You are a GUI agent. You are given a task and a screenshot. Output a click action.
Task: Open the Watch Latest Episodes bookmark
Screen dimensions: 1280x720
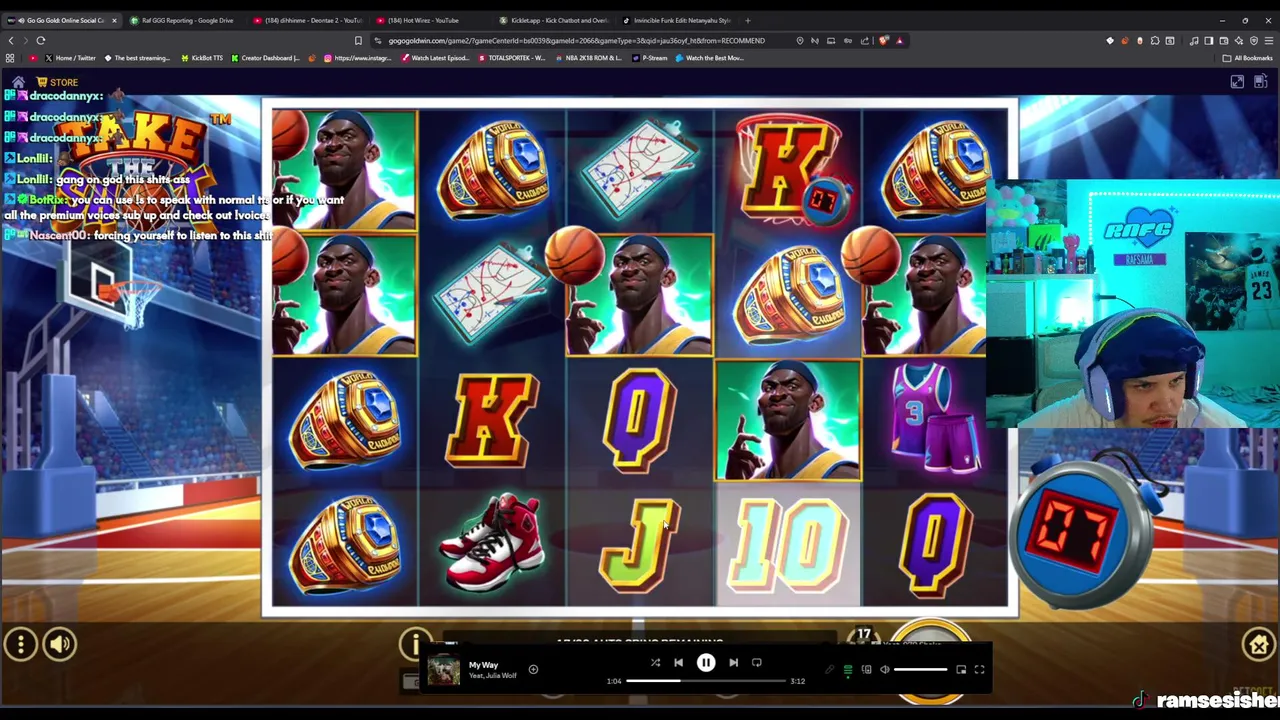[x=435, y=58]
